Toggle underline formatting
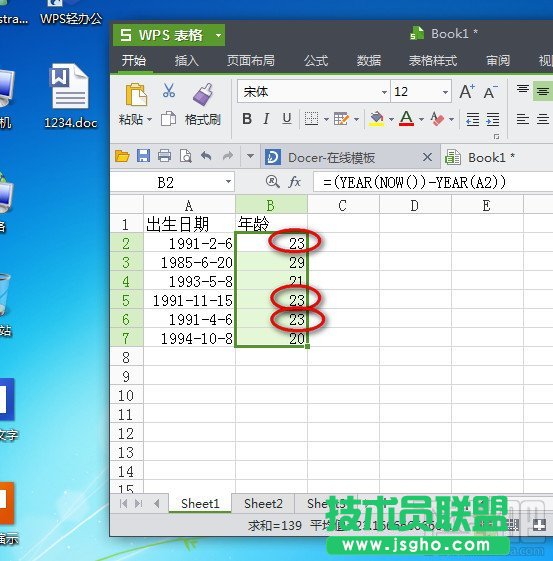553x561 pixels. coord(287,118)
